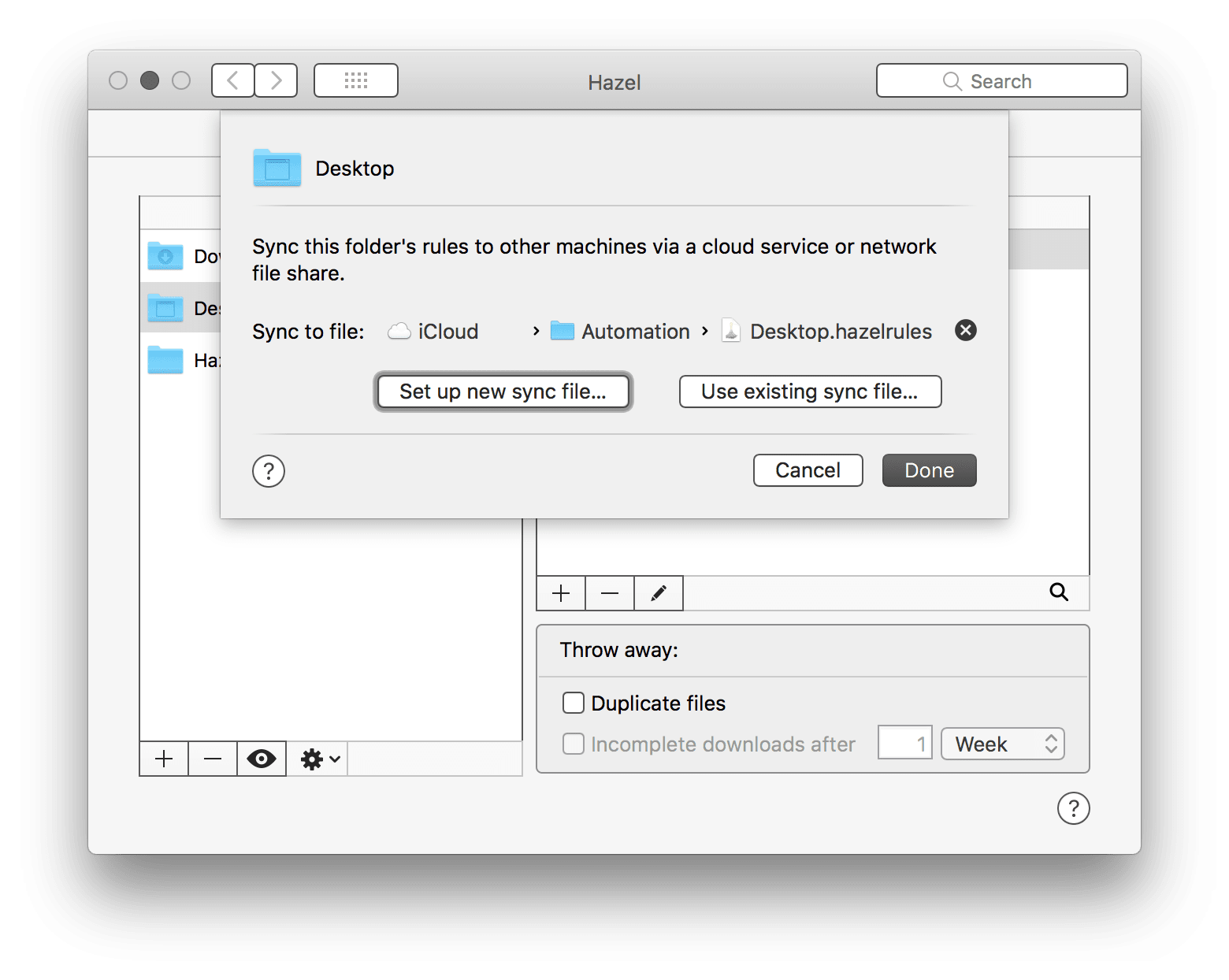Open the gear actions menu for folders
1229x980 pixels.
[319, 759]
